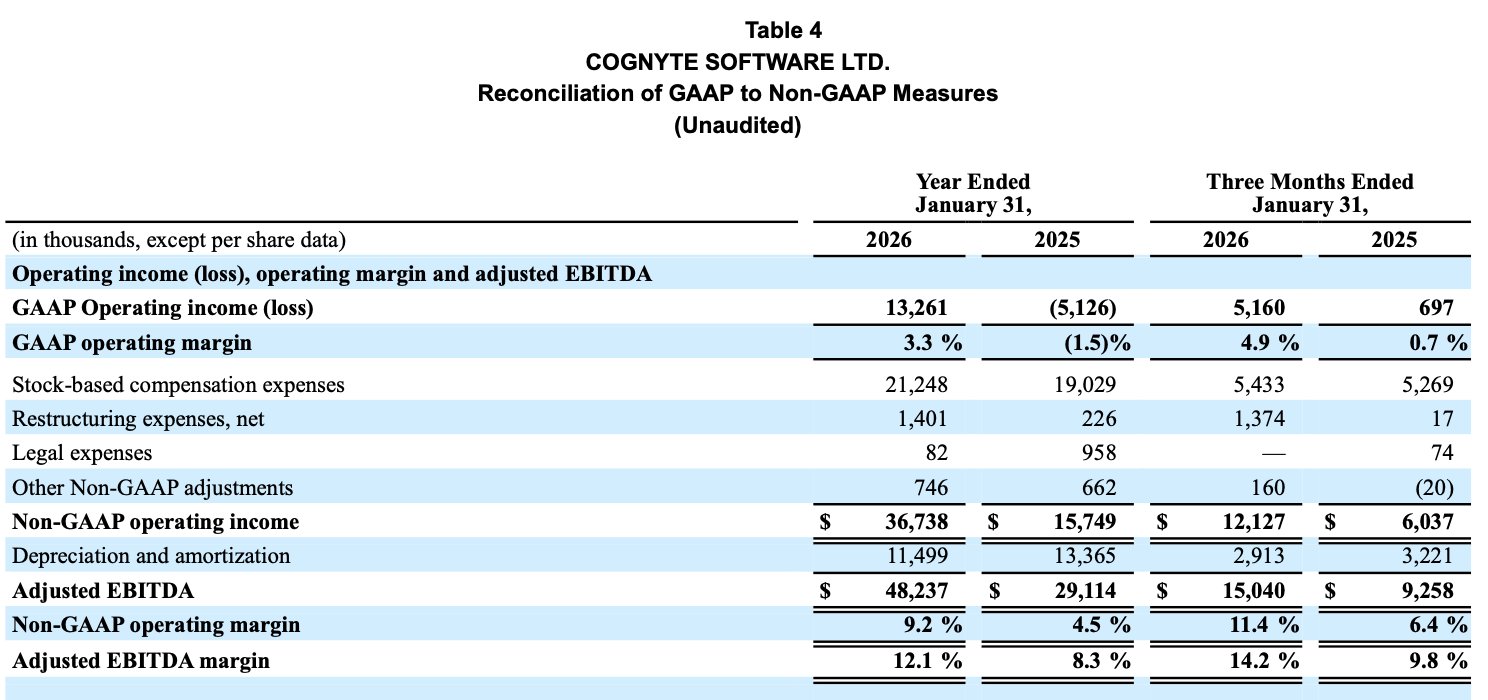Viewport: 1488px width, 700px height.
Task: Click the GAAP margin value 3.3 %
Action: 932,343
